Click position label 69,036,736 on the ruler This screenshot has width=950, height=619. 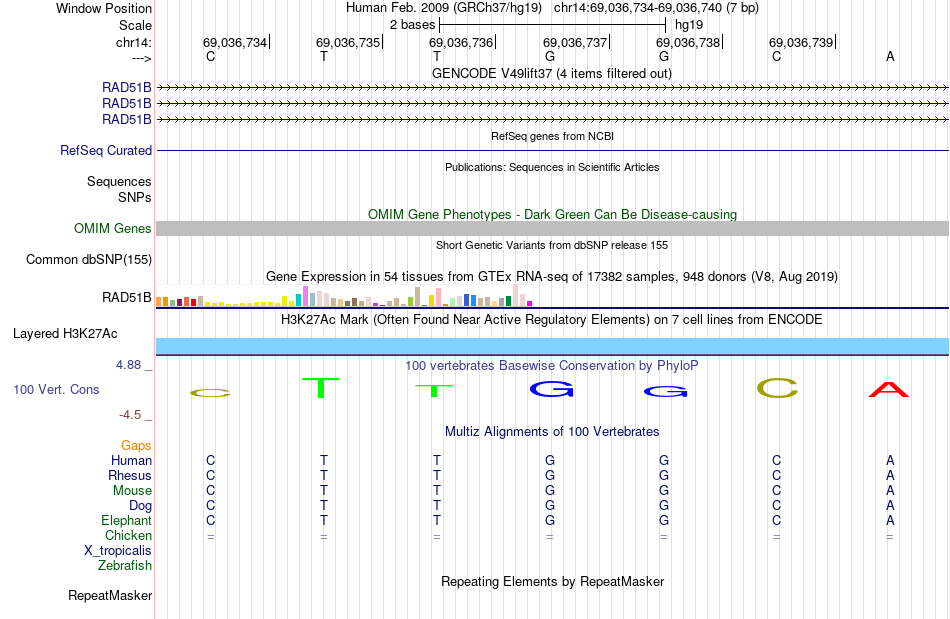[461, 42]
